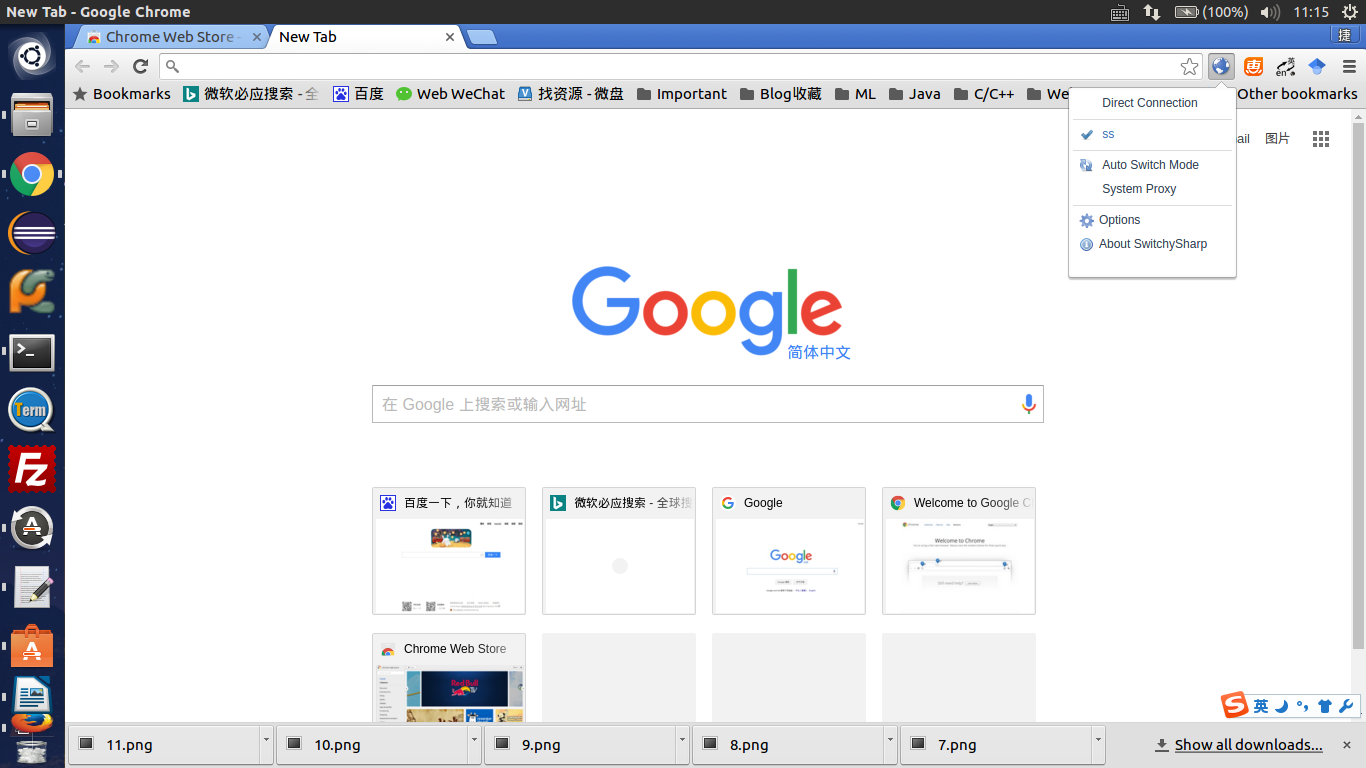Viewport: 1366px width, 768px height.
Task: Open the Chrome hamburger menu
Action: tap(1349, 66)
